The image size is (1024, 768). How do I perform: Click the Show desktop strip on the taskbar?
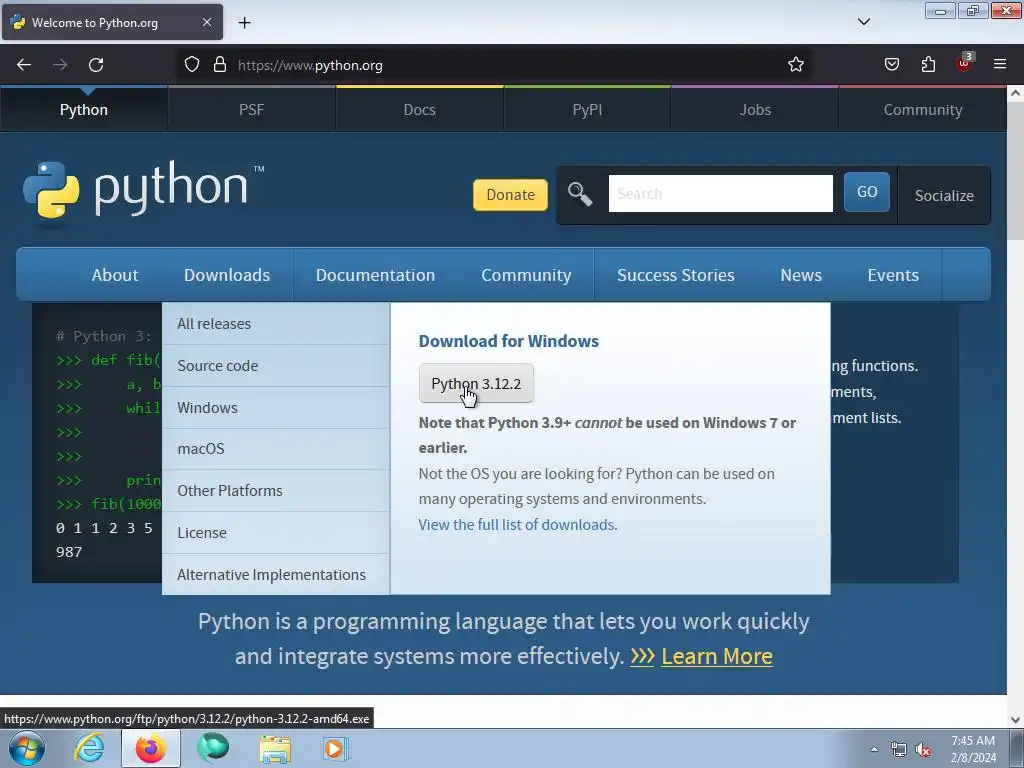1017,749
